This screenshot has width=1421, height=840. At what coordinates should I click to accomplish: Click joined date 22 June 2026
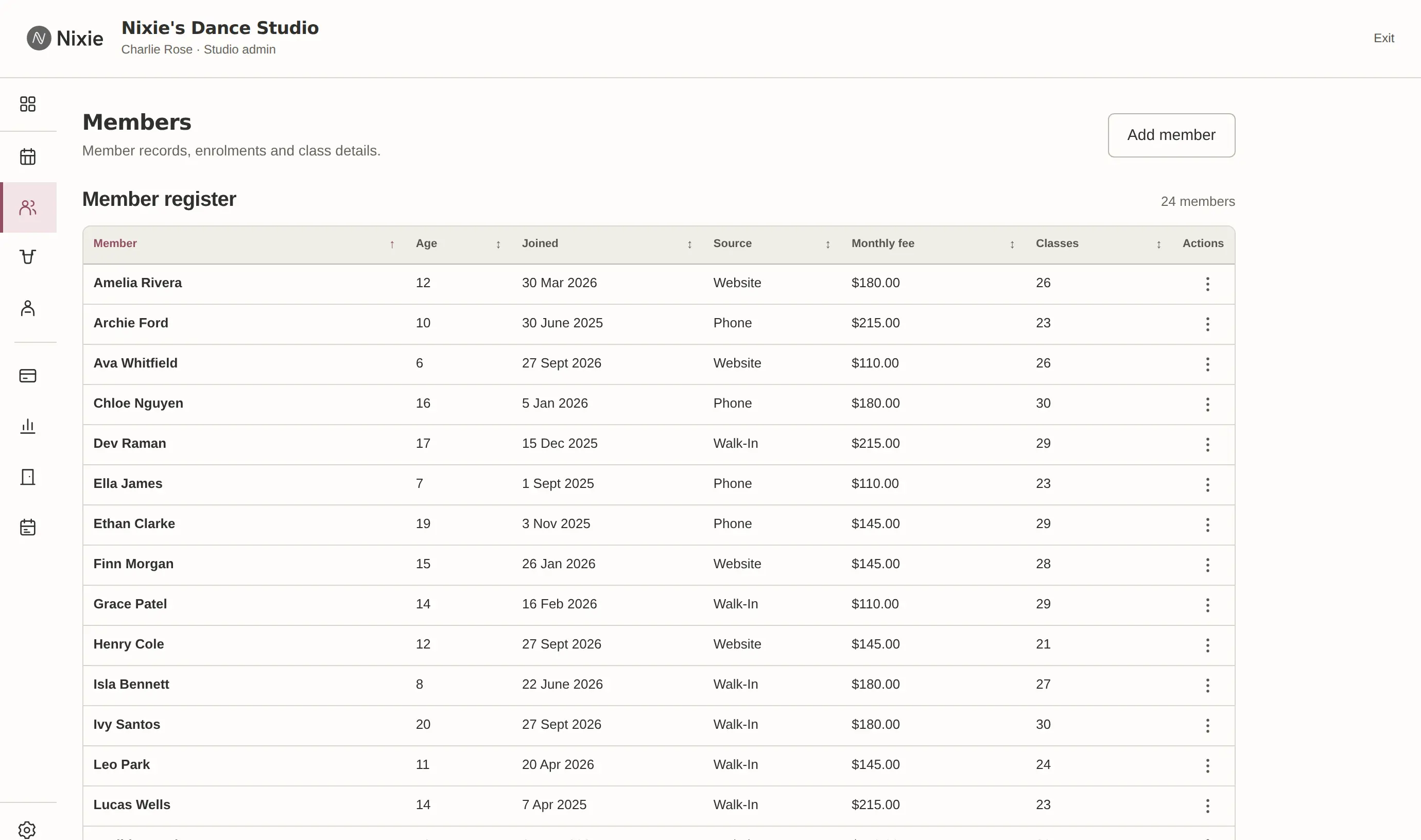pyautogui.click(x=562, y=685)
